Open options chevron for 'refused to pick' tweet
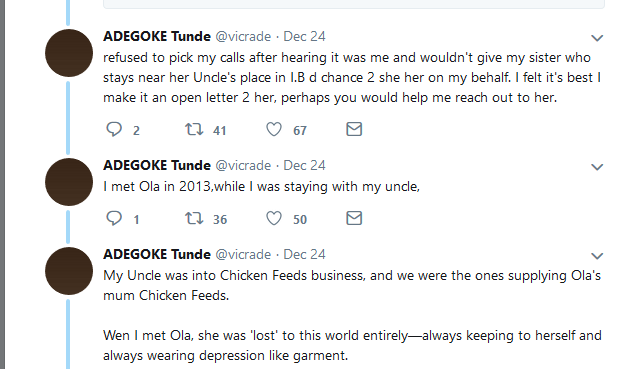The height and width of the screenshot is (369, 643). [x=597, y=38]
